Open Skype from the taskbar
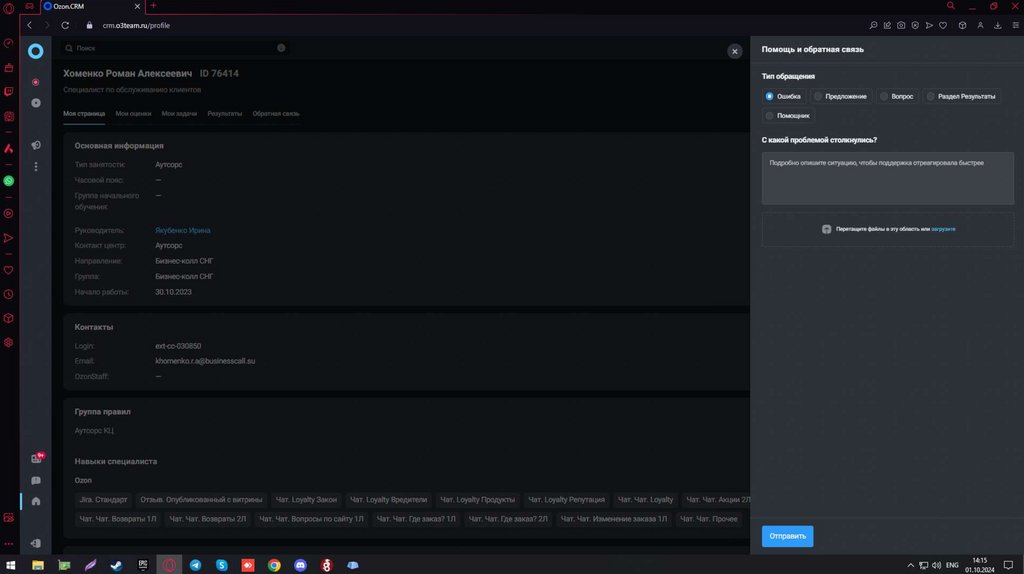Screen dimensions: 1024x574 (222, 566)
